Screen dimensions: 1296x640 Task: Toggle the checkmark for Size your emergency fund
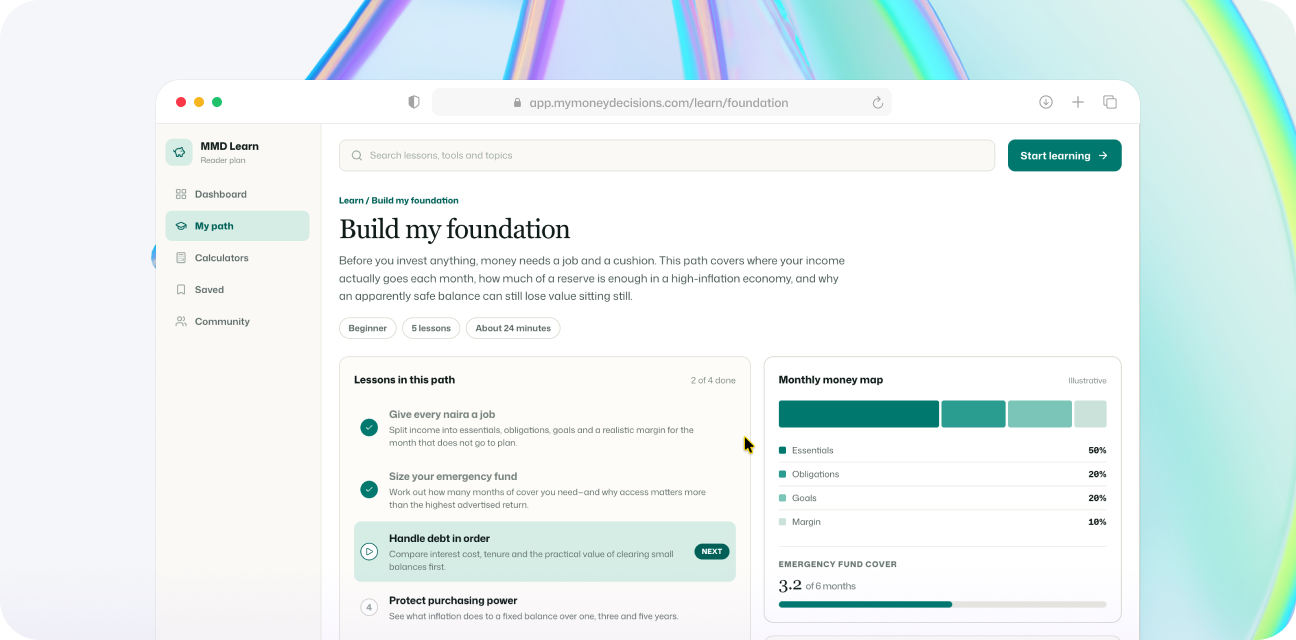click(369, 489)
